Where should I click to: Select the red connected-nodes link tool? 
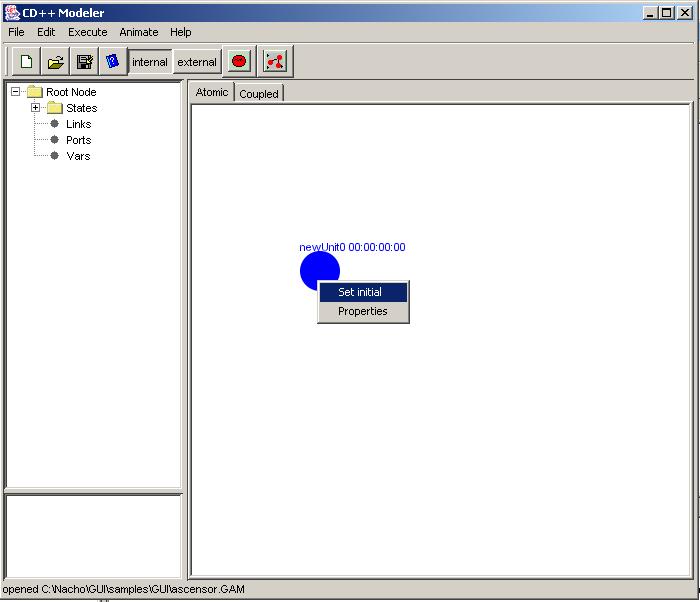click(274, 62)
